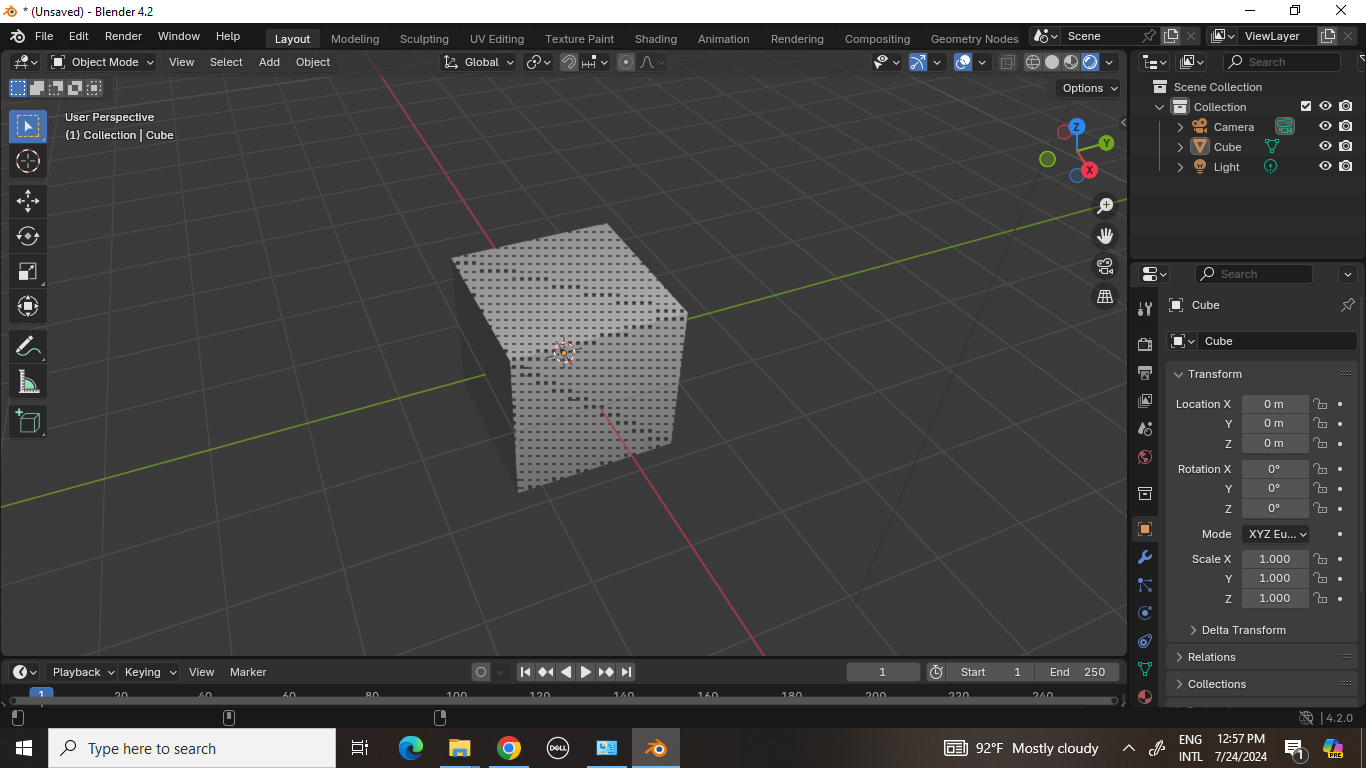This screenshot has width=1366, height=768.
Task: Select the Move tool in toolbar
Action: [x=28, y=201]
